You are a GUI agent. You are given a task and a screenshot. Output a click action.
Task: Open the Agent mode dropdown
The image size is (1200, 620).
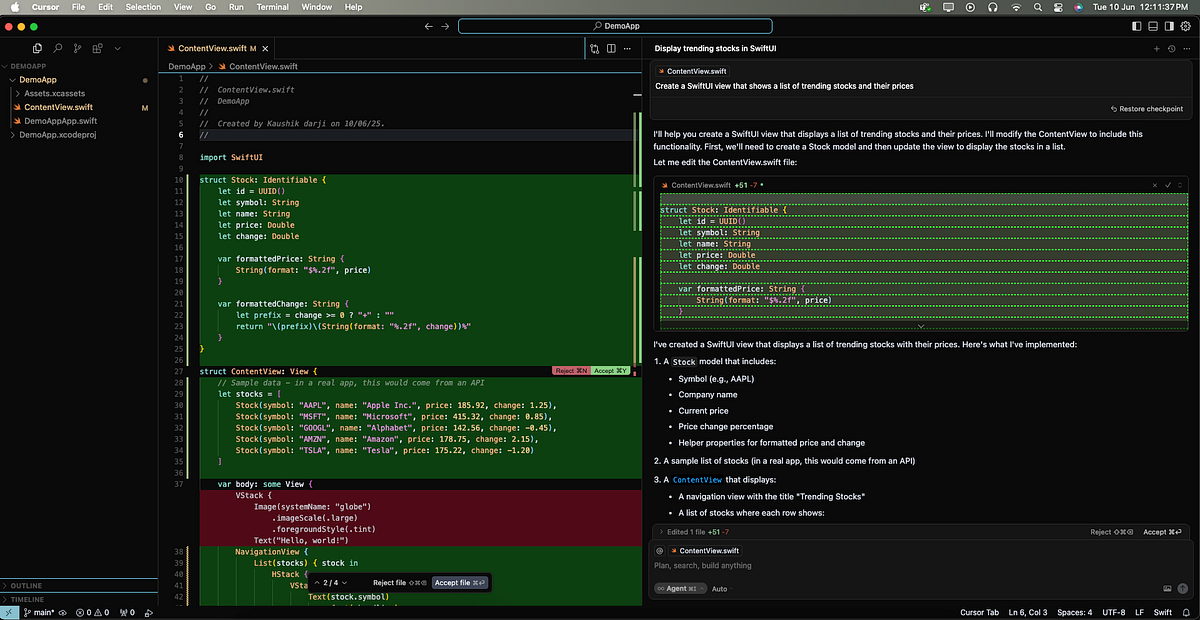(x=679, y=589)
